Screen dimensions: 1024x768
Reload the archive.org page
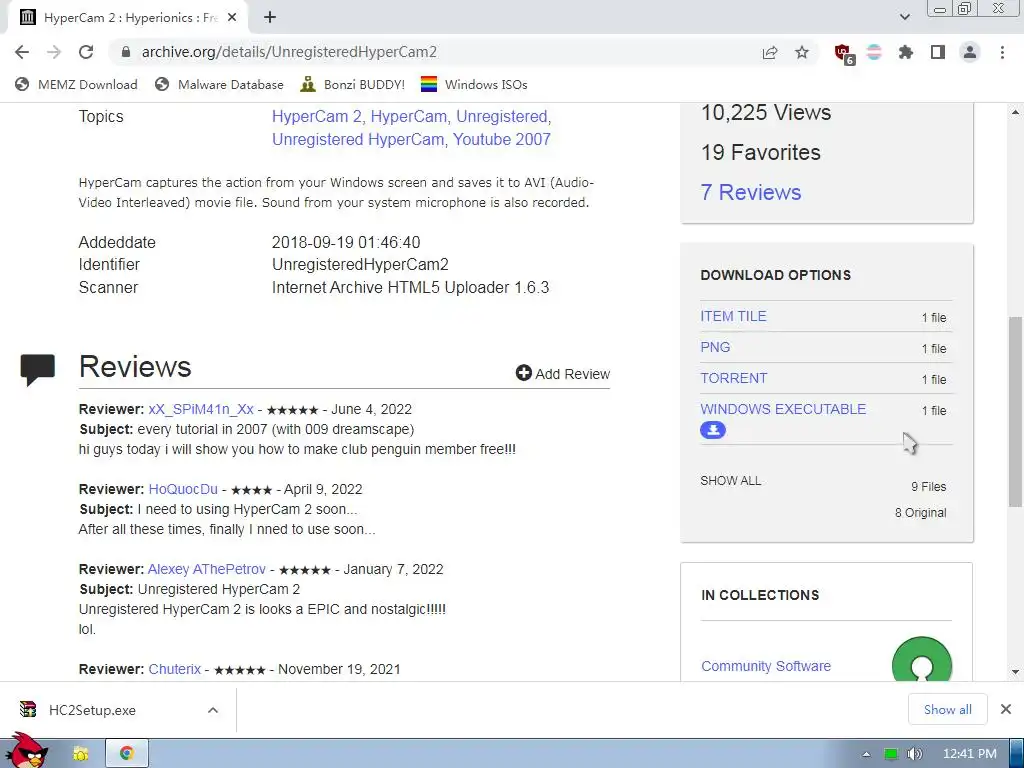[x=86, y=52]
